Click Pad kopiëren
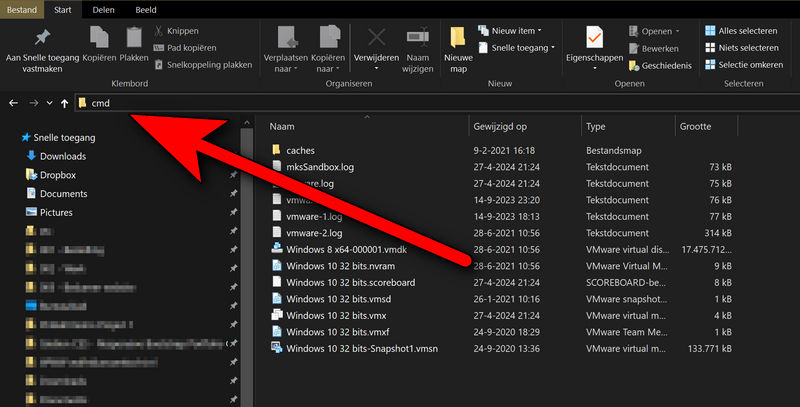800x407 pixels. point(185,48)
